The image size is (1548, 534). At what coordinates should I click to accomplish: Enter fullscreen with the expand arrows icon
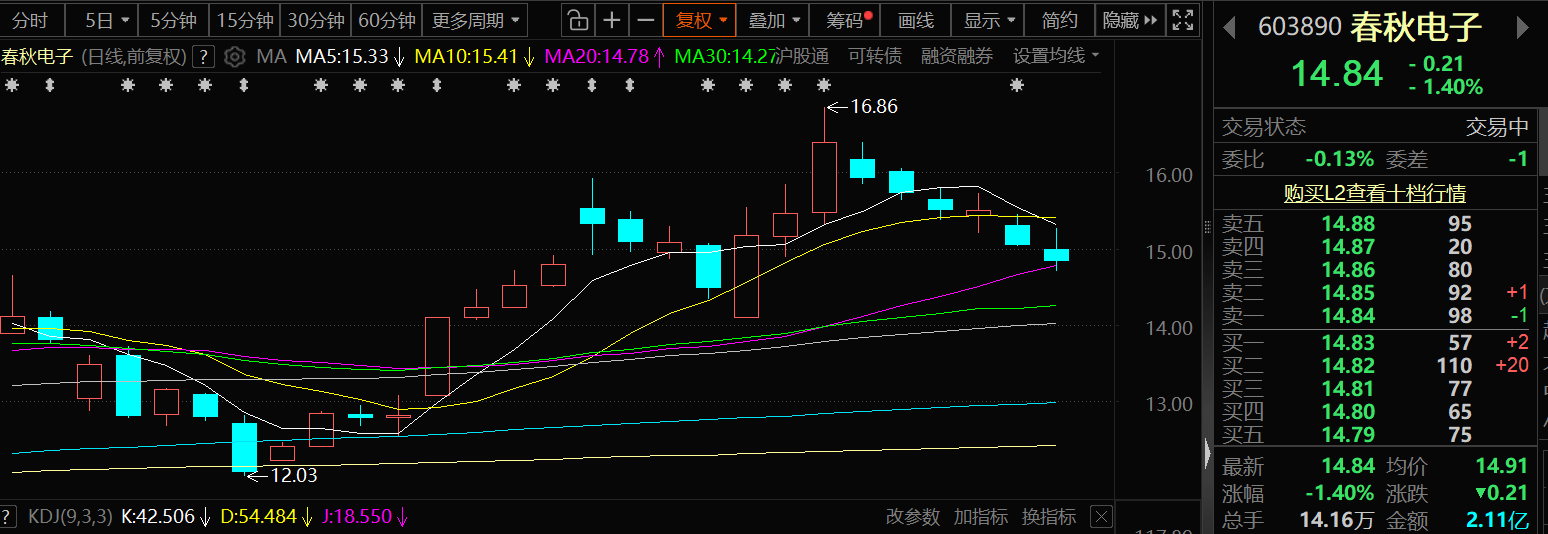(1182, 20)
